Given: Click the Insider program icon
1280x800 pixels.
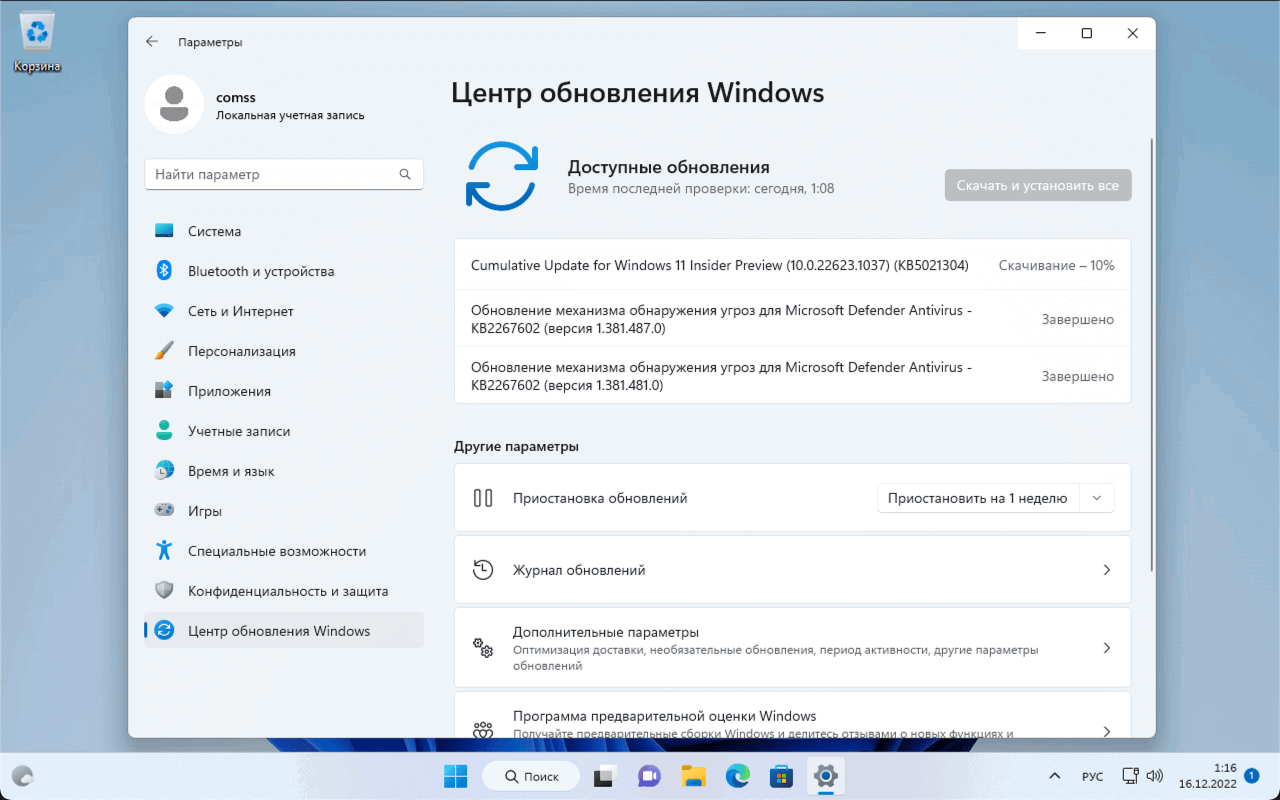Looking at the screenshot, I should (x=483, y=730).
